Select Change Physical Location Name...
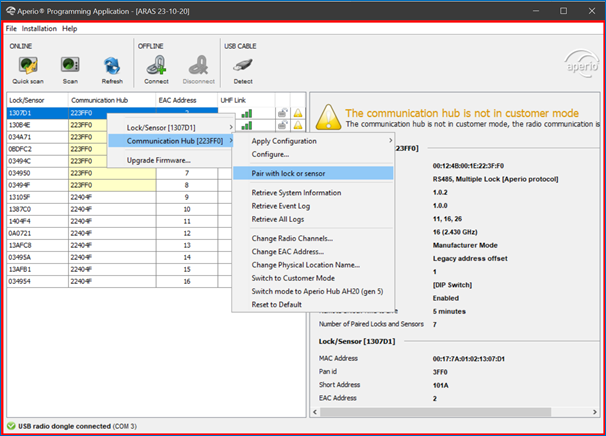The width and height of the screenshot is (606, 436). (313, 265)
